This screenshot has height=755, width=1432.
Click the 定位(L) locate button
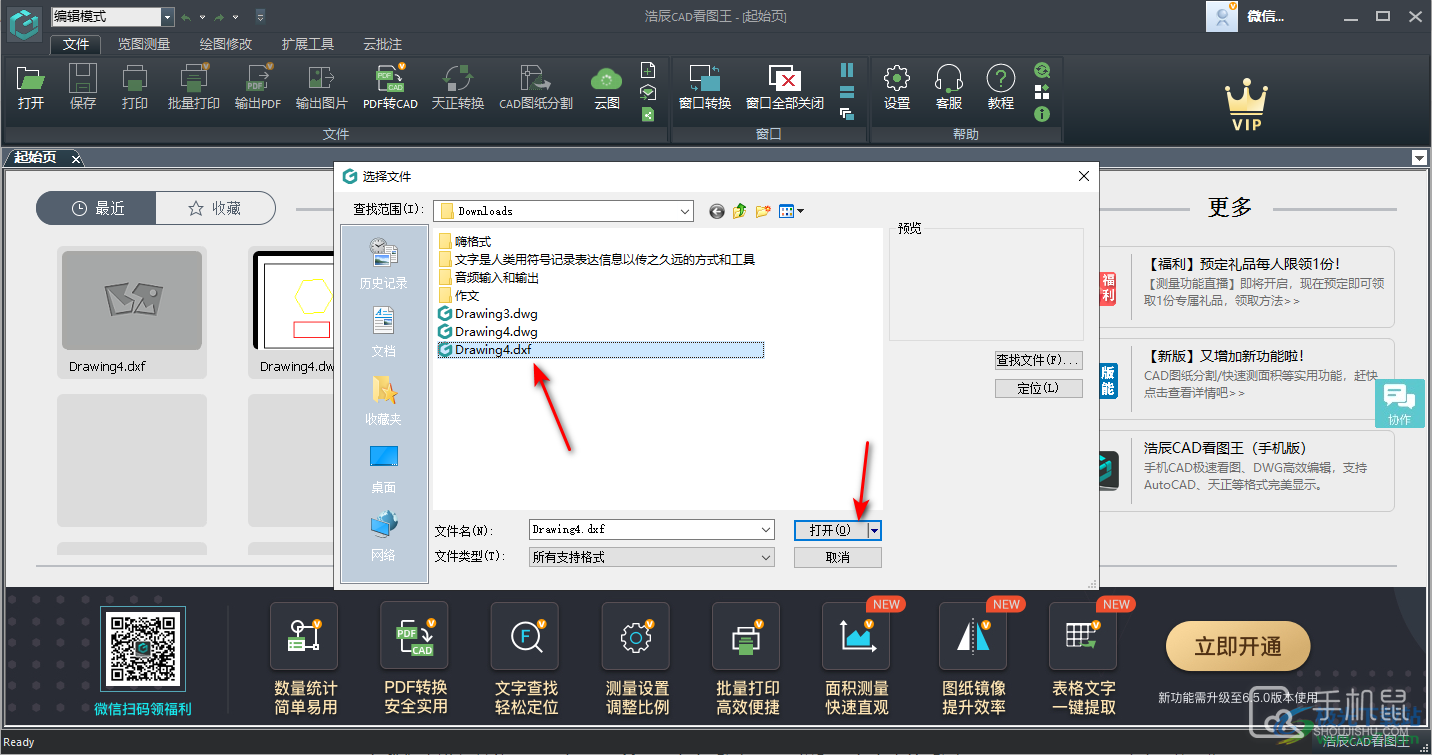click(1038, 387)
